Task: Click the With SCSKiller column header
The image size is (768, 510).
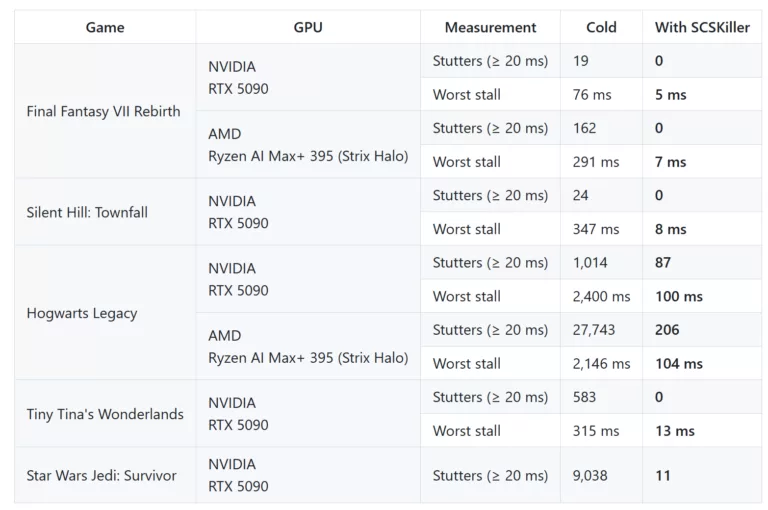Action: coord(702,27)
